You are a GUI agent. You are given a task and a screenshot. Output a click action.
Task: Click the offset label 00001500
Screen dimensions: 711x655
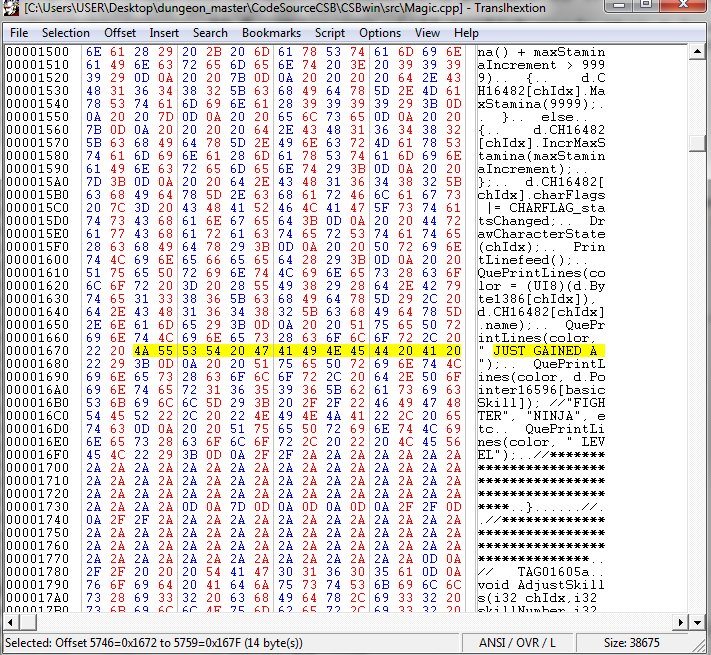click(x=38, y=52)
